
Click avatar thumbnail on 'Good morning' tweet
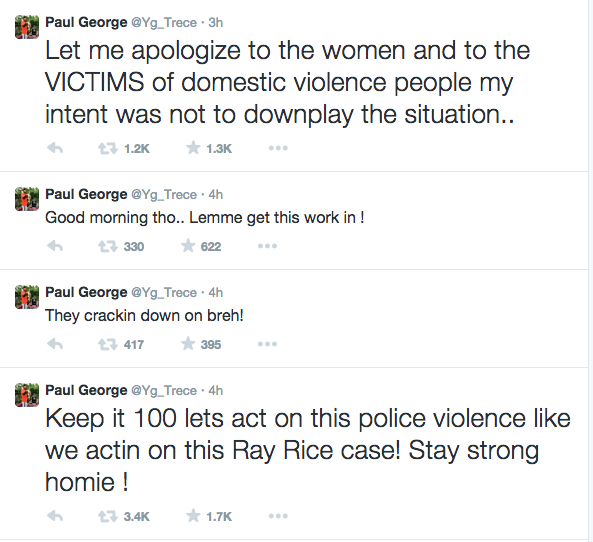point(27,199)
